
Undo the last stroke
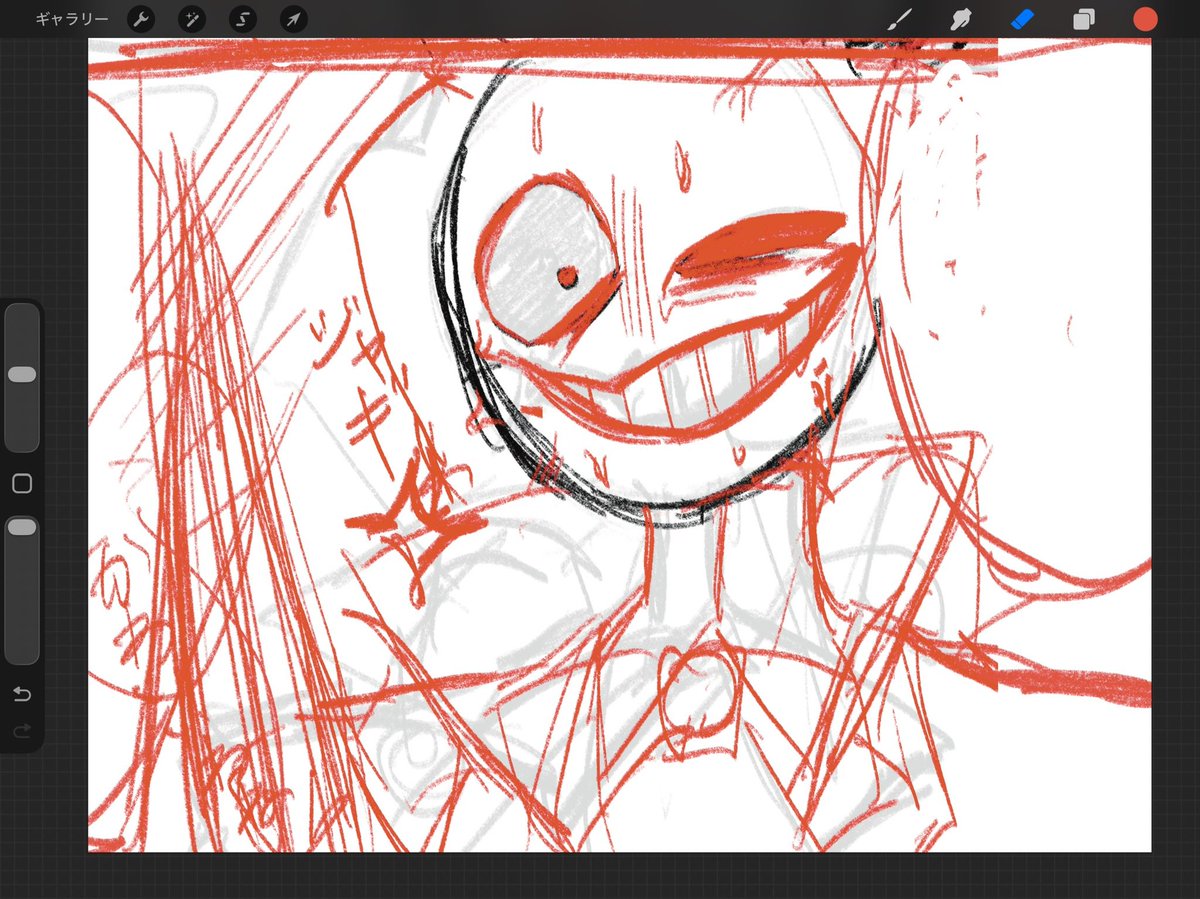pos(22,694)
